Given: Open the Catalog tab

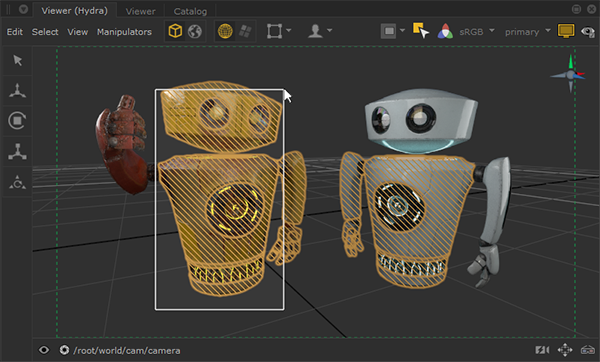Looking at the screenshot, I should point(190,11).
